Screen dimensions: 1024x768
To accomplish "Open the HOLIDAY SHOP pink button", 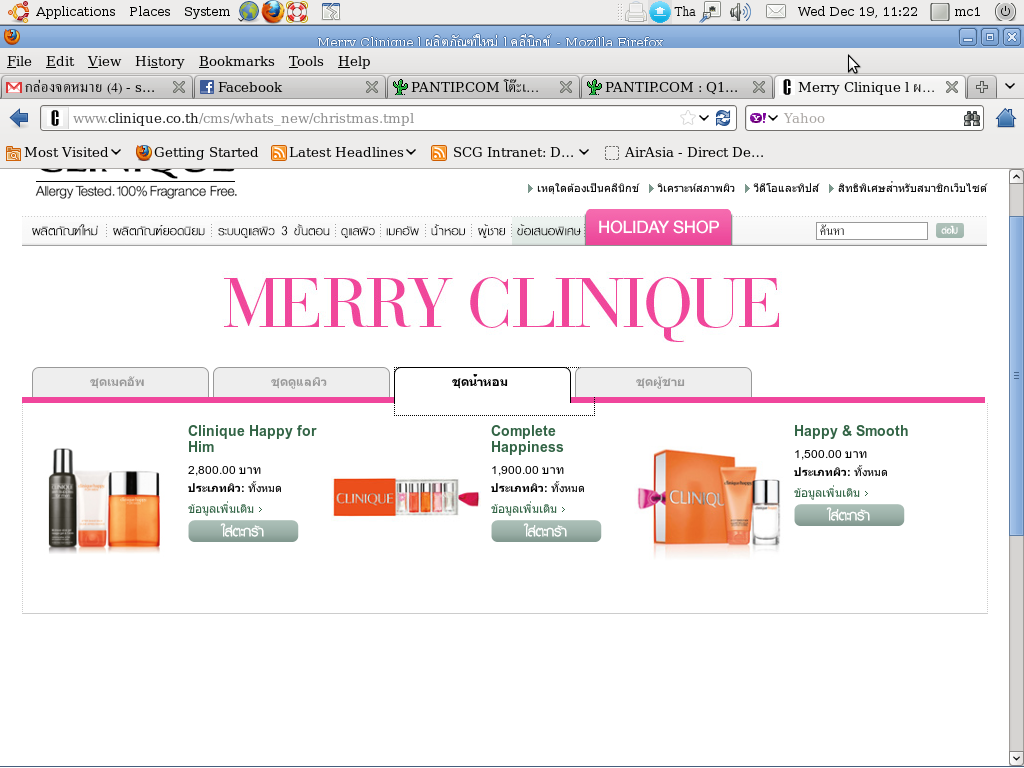I will (x=658, y=227).
